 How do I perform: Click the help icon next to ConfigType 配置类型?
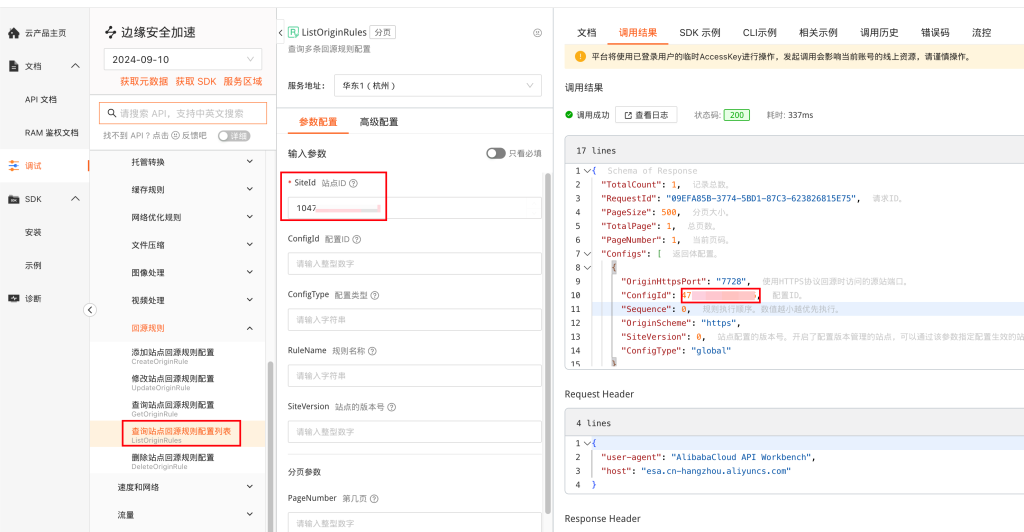[x=375, y=295]
